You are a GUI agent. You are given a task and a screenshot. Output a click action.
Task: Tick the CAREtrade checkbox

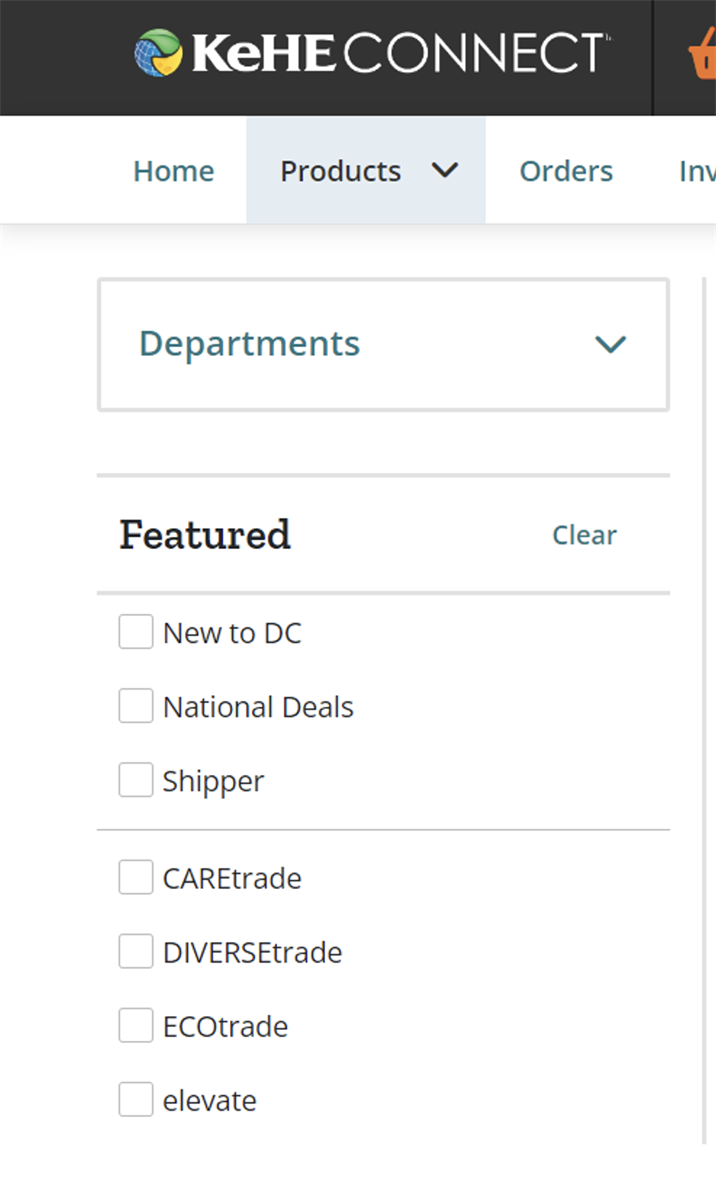pos(136,878)
